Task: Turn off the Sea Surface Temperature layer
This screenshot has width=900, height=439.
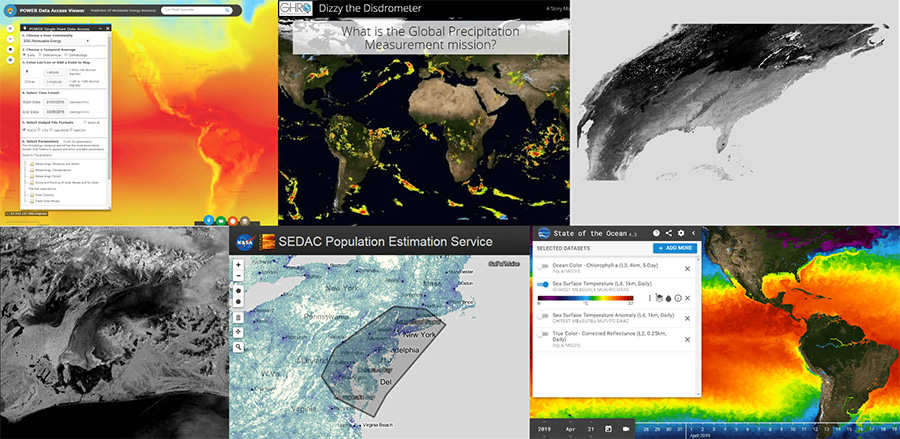Action: (542, 285)
